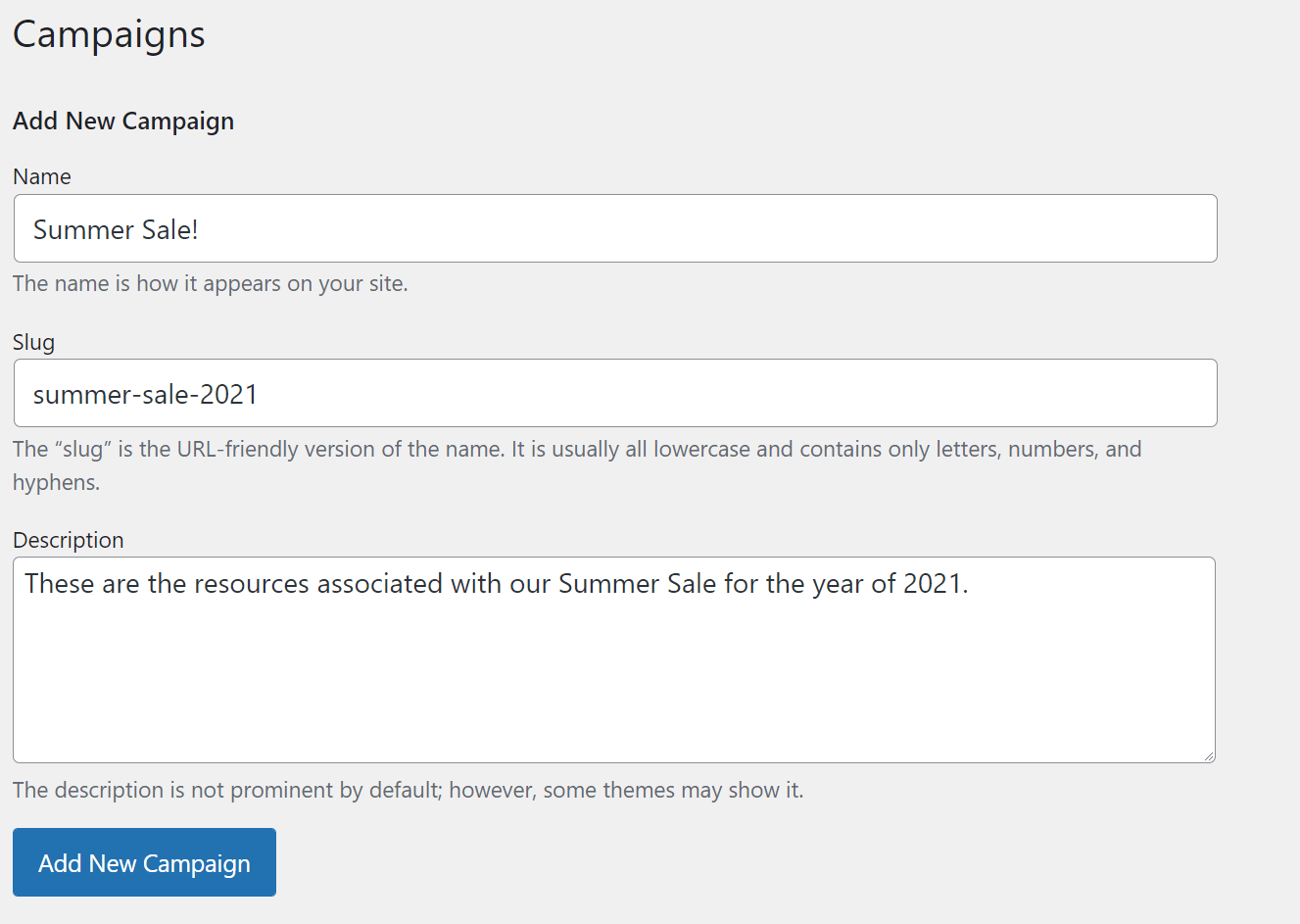Click the Add New Campaign section heading
The width and height of the screenshot is (1300, 924).
[x=123, y=122]
